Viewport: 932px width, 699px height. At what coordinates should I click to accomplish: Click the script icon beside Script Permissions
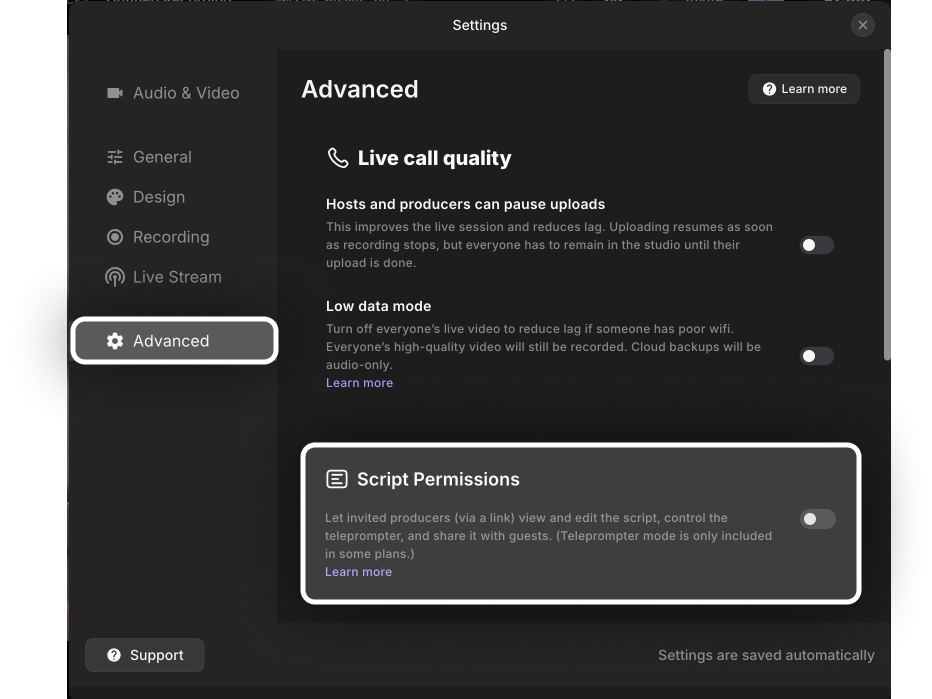coord(337,479)
